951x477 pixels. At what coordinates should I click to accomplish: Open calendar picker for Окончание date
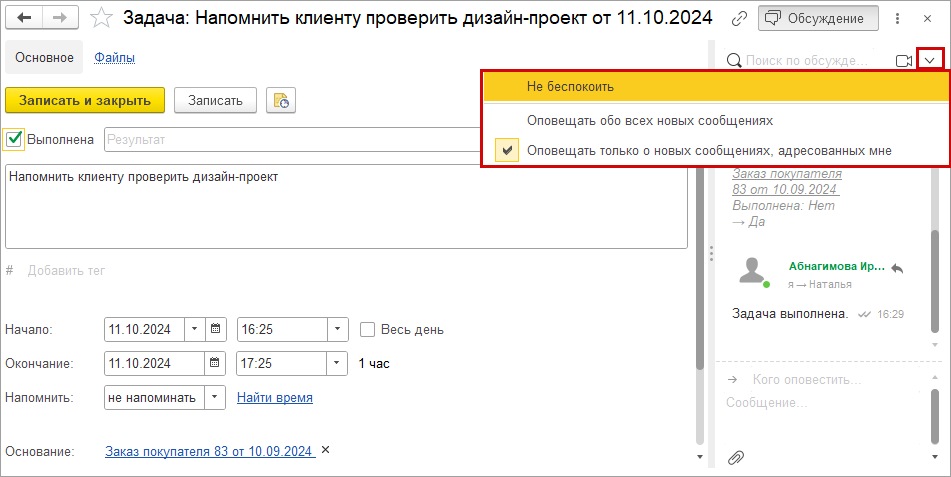217,363
